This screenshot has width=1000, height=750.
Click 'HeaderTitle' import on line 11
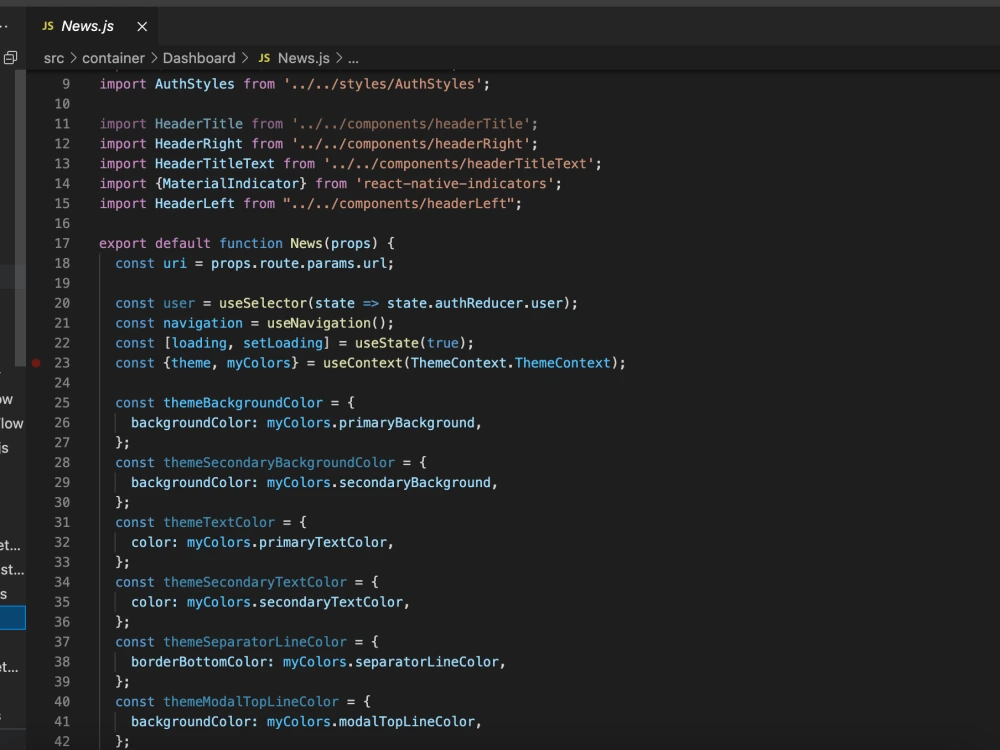pos(198,124)
